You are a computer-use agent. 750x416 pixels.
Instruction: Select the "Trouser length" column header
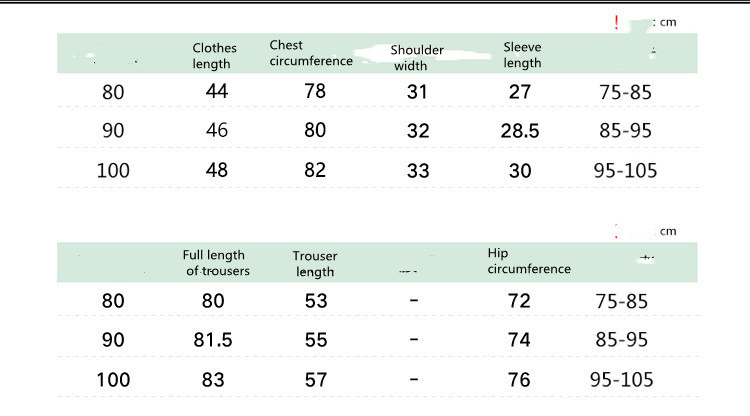[x=315, y=263]
